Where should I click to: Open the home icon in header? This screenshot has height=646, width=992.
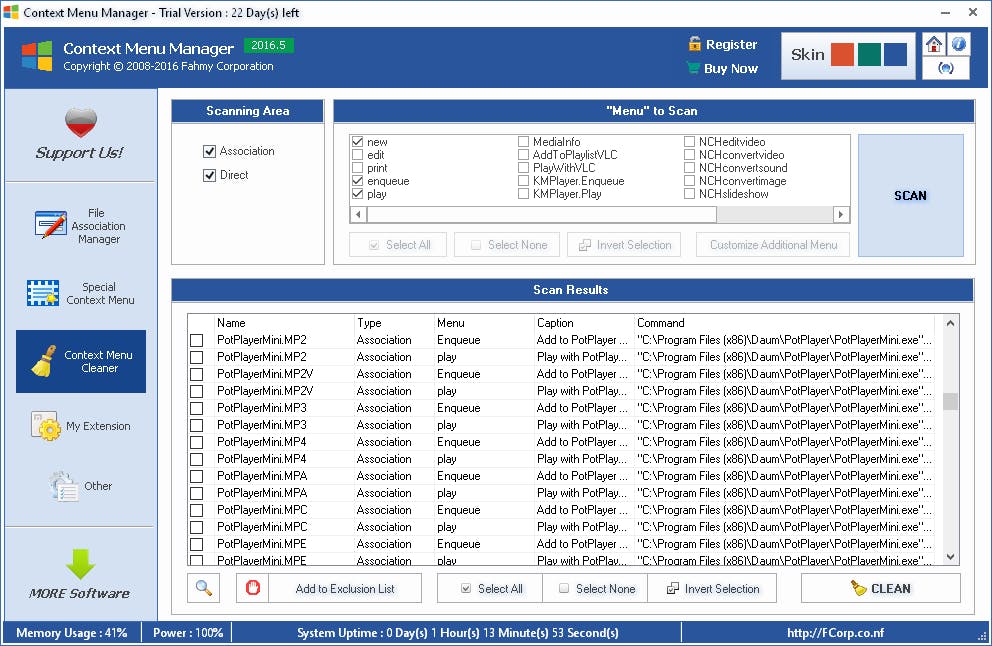pos(933,45)
